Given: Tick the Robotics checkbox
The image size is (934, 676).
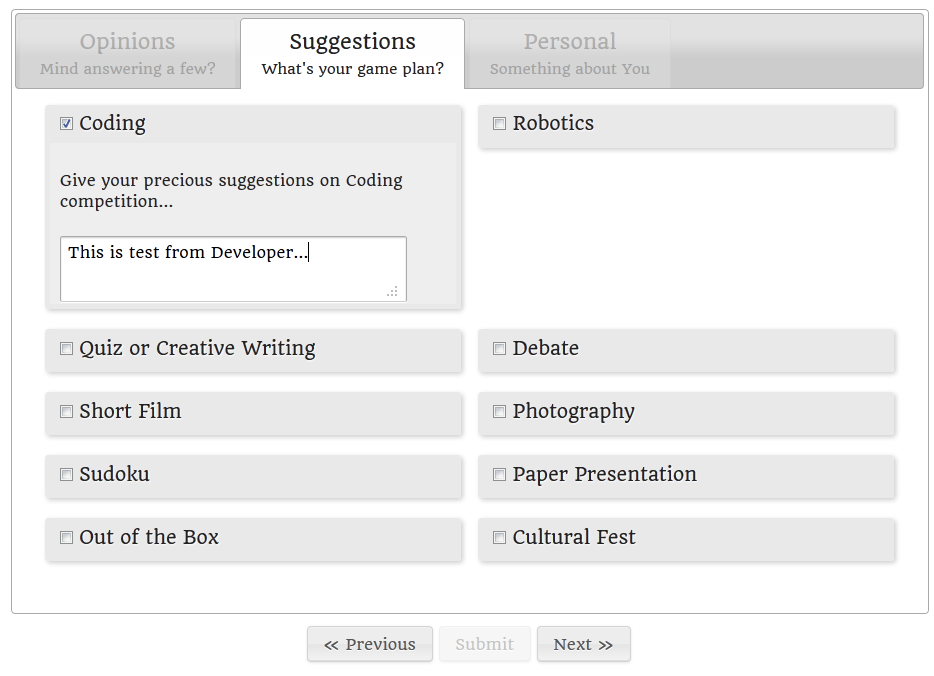Looking at the screenshot, I should pos(499,123).
